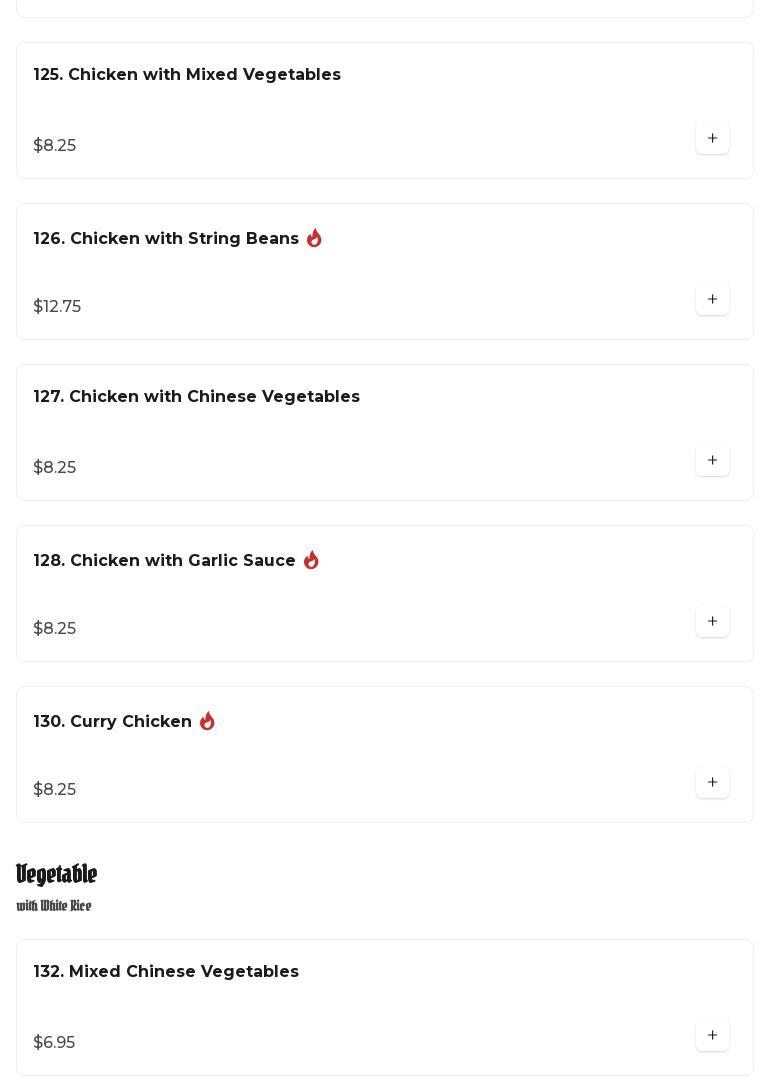Screen dimensions: 770x1088
Task: Add Mixed Chinese Vegetables to cart
Action: pyautogui.click(x=712, y=1036)
